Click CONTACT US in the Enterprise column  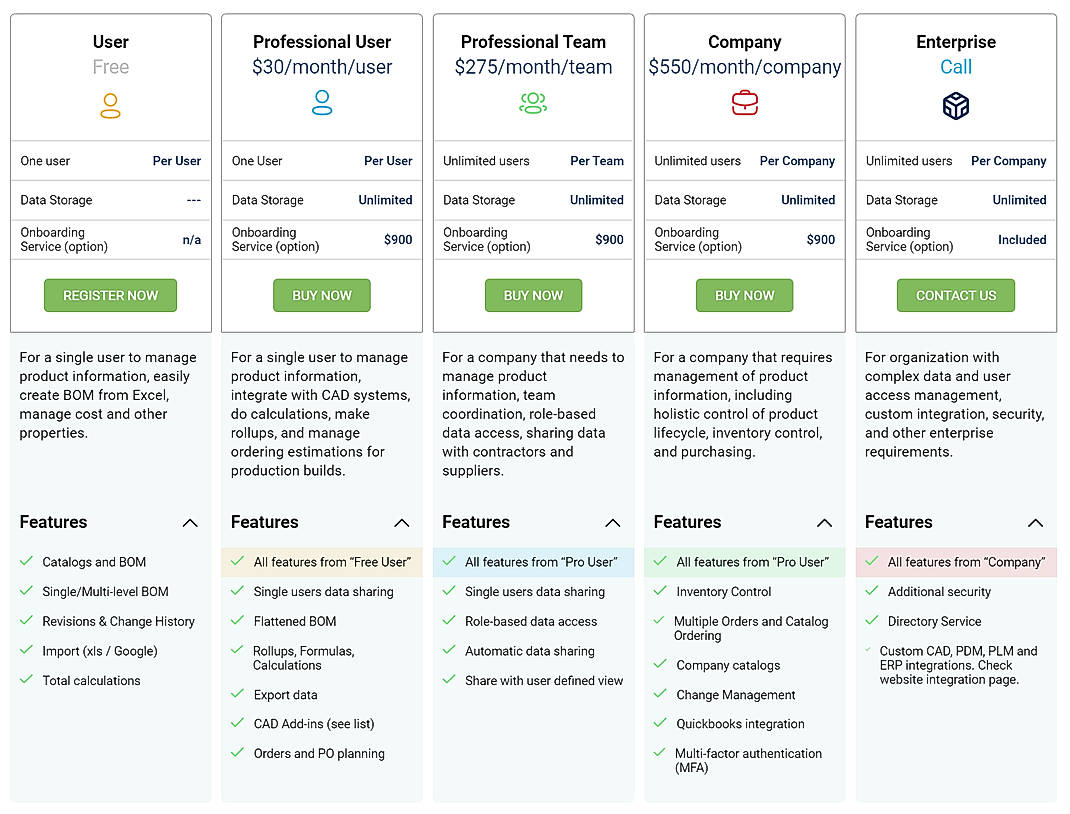[955, 295]
